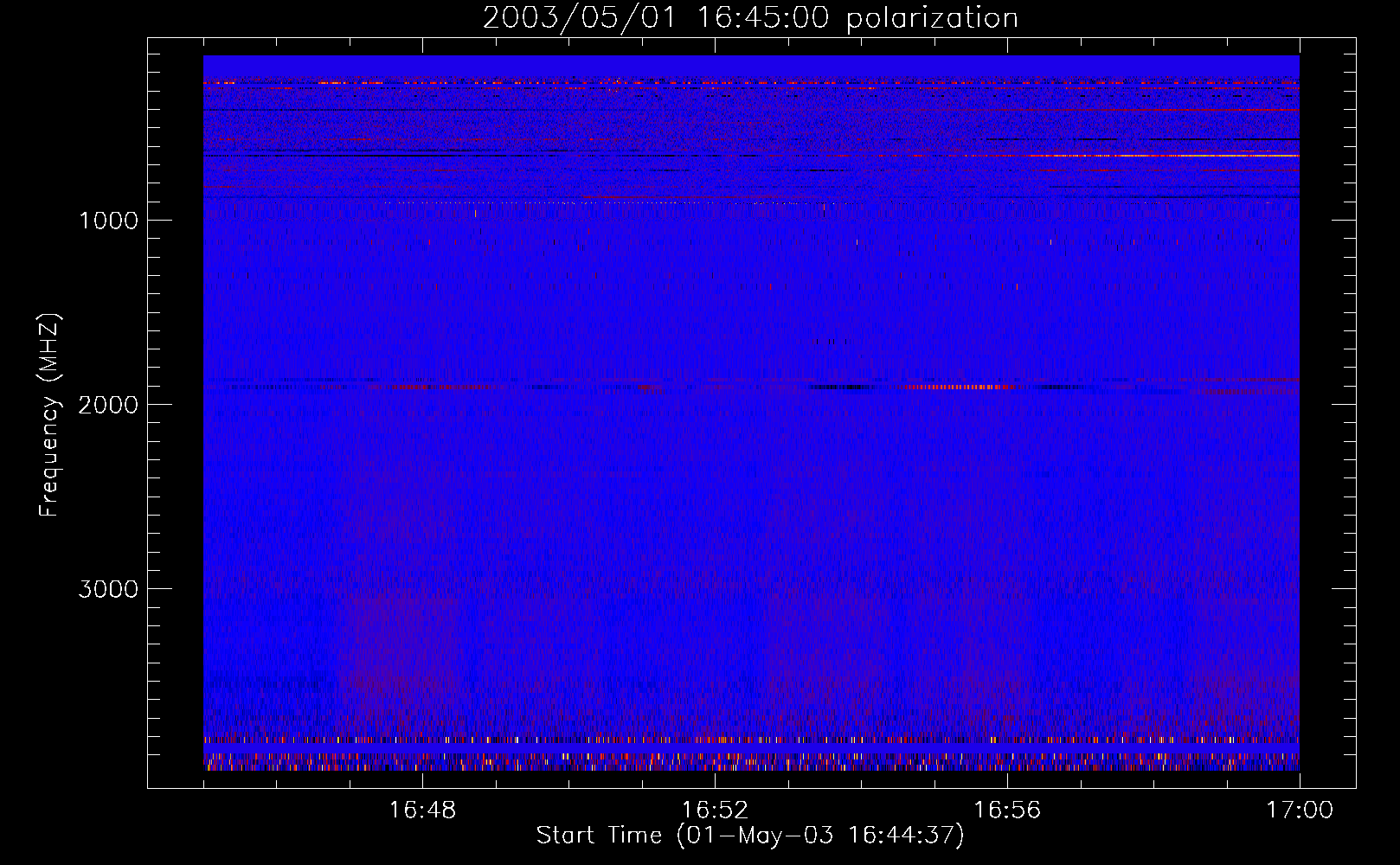Click the 16:52 time axis label
Viewport: 1400px width, 865px height.
click(x=715, y=811)
